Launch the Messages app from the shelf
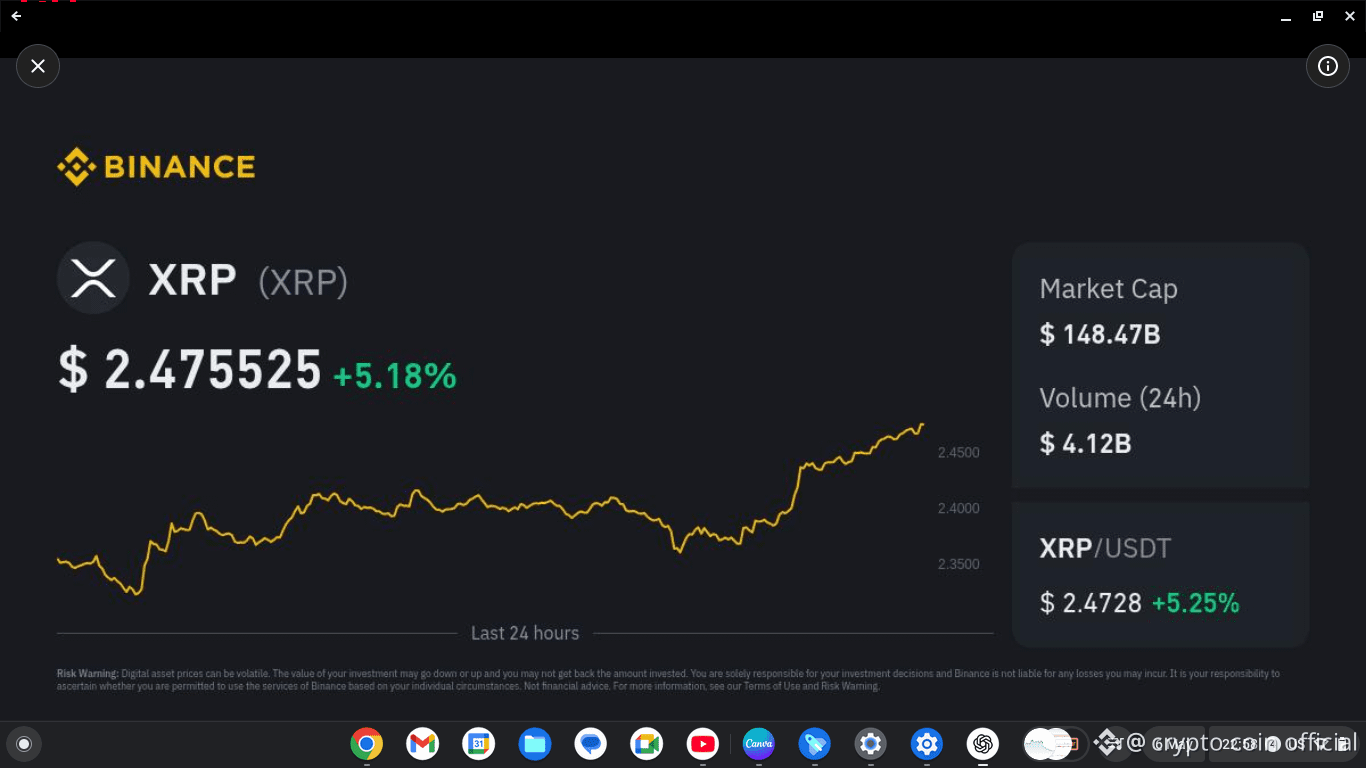 click(591, 744)
